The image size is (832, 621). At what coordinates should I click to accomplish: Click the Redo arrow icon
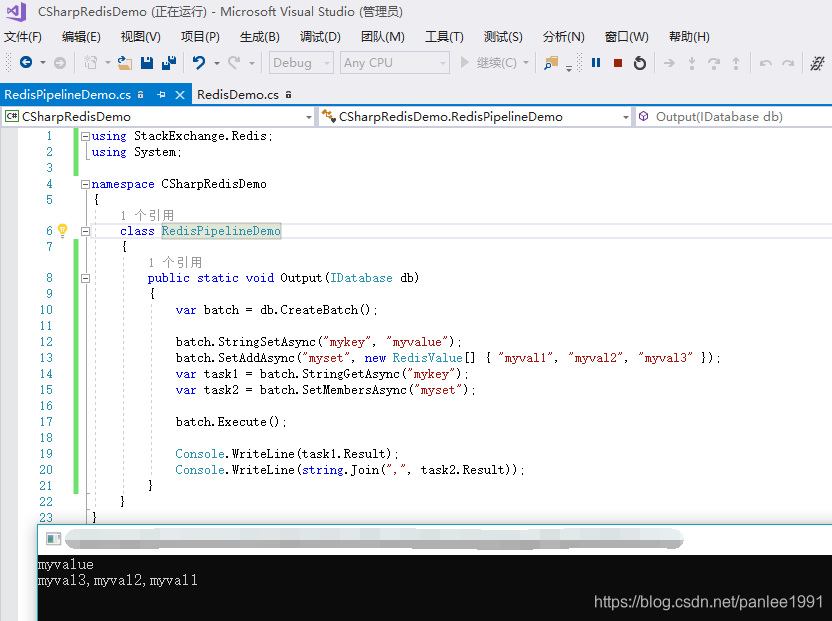click(x=234, y=63)
